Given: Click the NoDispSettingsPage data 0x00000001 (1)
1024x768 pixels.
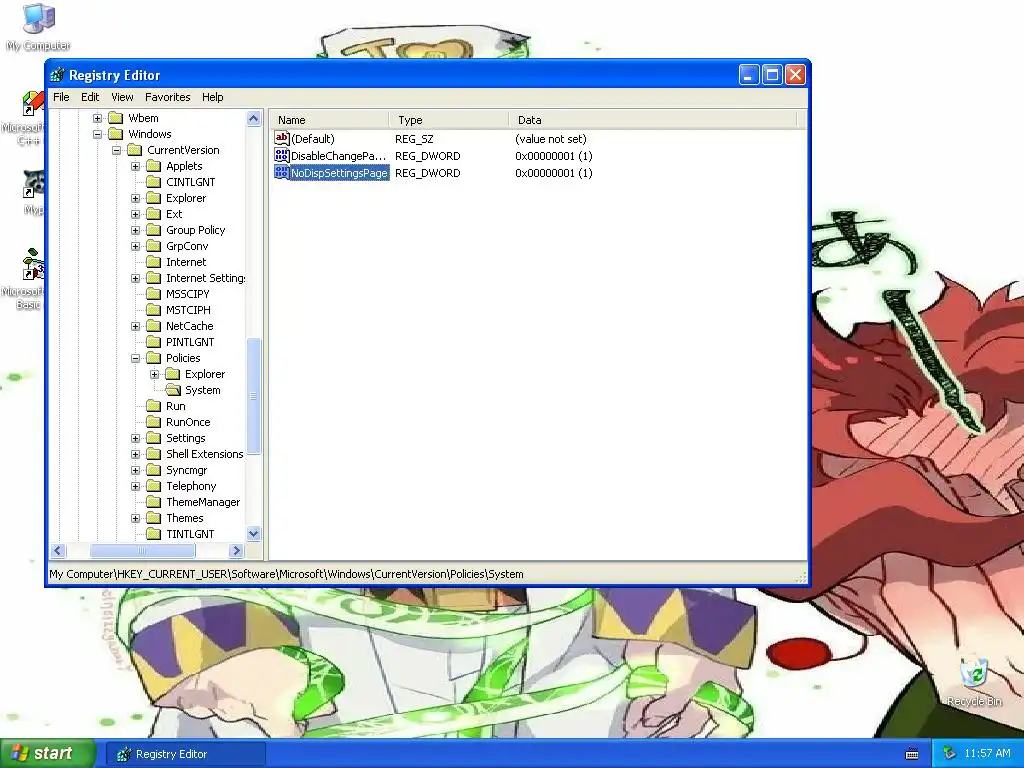Looking at the screenshot, I should [x=554, y=173].
